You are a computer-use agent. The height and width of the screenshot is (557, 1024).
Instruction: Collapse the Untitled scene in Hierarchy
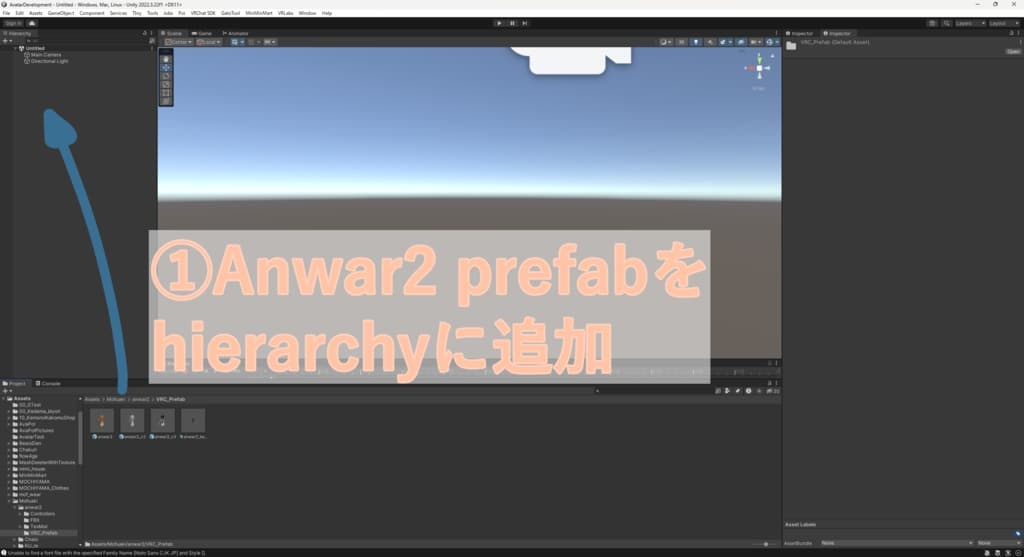[x=16, y=48]
